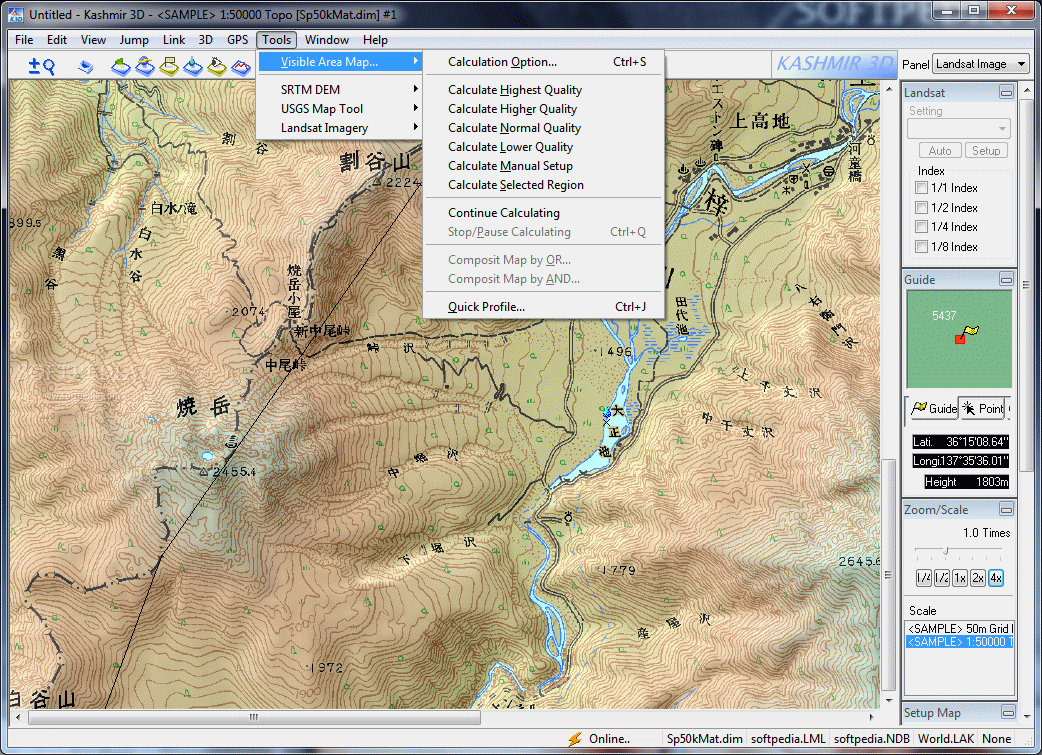Collapse the Zoom/Scale panel section

click(x=1006, y=510)
